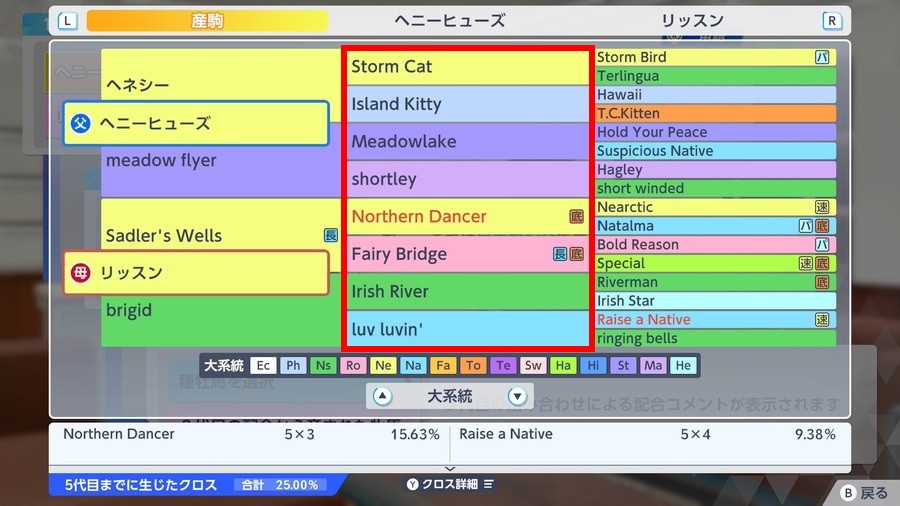Click the R shoulder button icon

pos(832,21)
